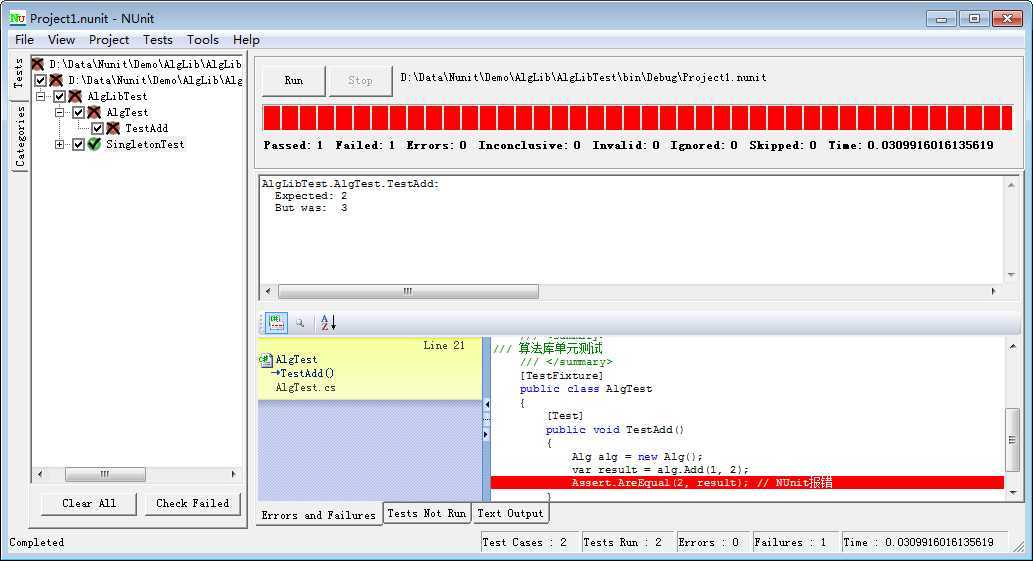This screenshot has width=1033, height=561.
Task: Click the tree panel horizontal scrollbar thumb
Action: click(105, 474)
